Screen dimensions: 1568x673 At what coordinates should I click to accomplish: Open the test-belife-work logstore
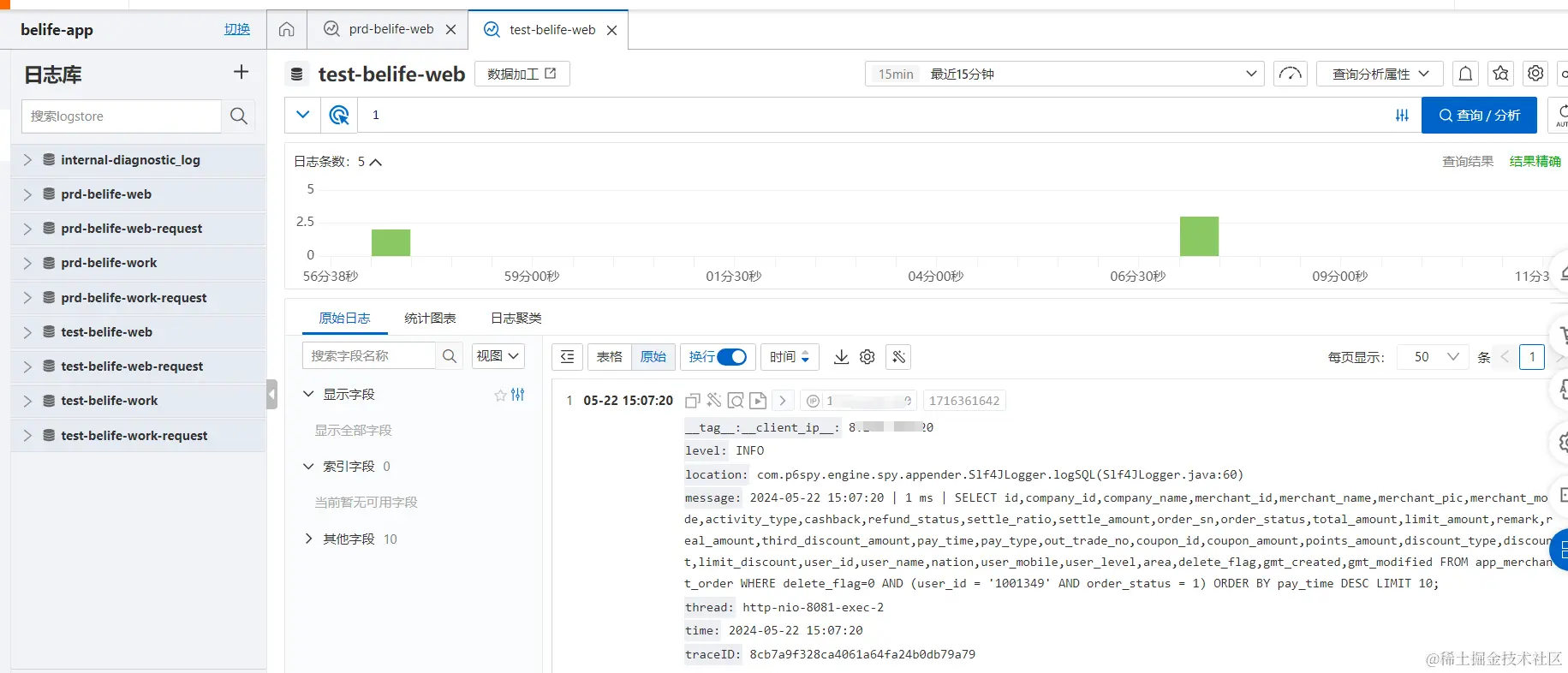(110, 401)
